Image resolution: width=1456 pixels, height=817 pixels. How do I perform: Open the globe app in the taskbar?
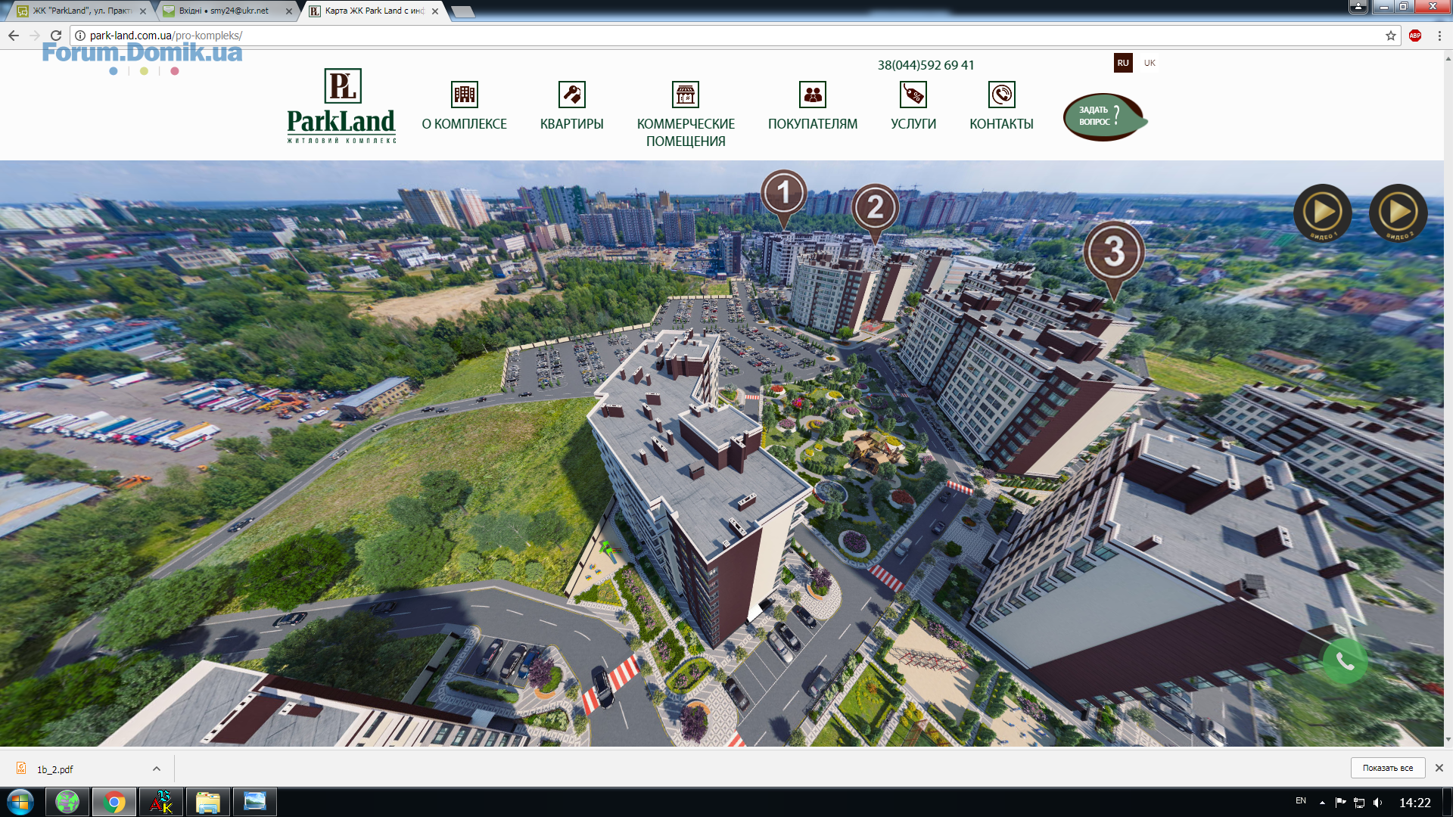(x=67, y=802)
